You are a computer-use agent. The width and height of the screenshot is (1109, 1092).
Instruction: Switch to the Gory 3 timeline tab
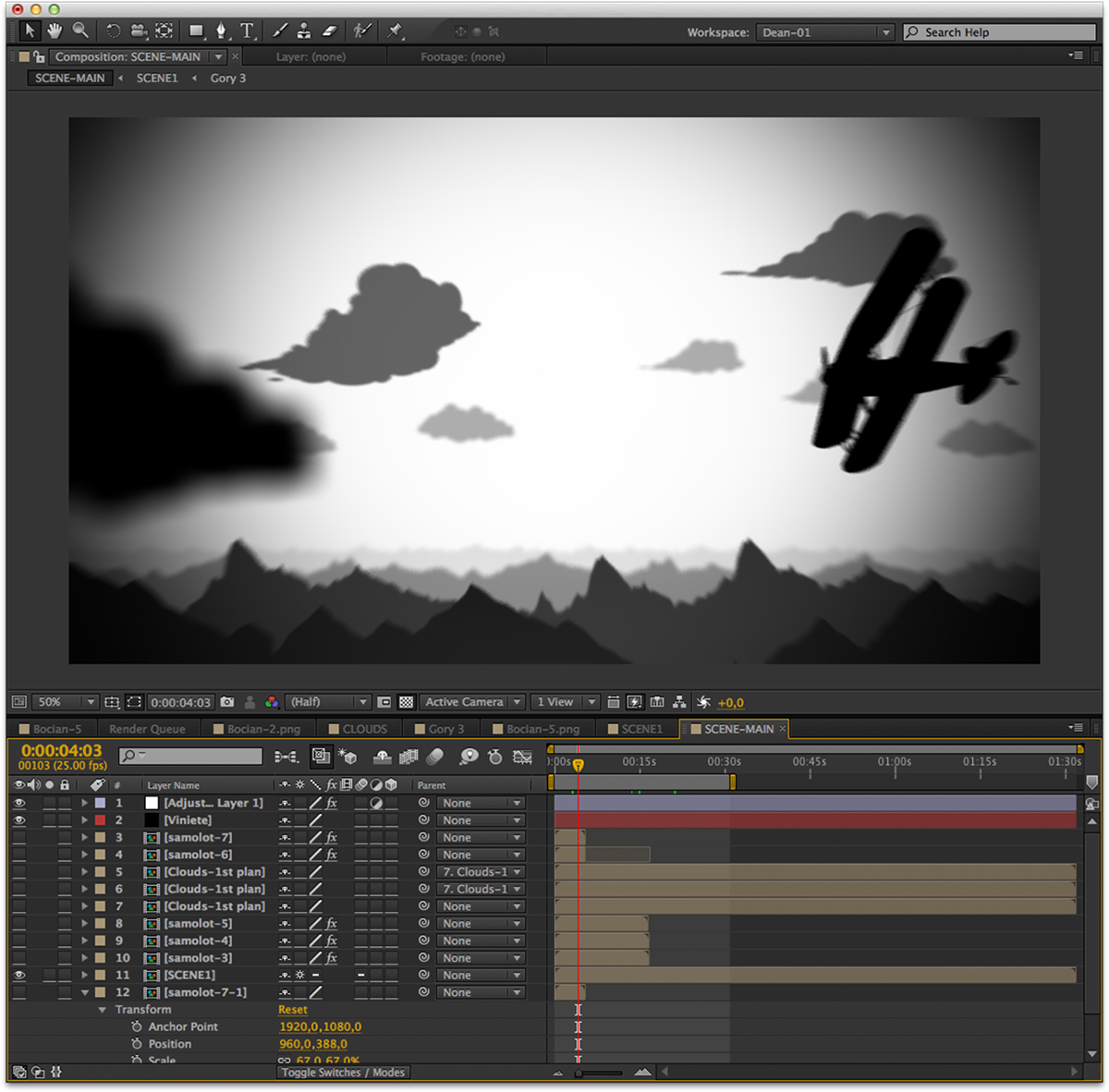pyautogui.click(x=440, y=729)
